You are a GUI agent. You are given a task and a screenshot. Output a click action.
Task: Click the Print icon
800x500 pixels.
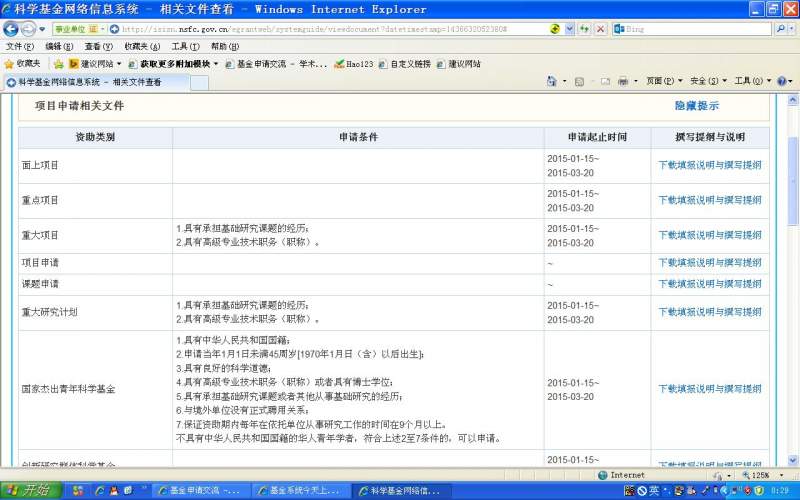coord(623,81)
